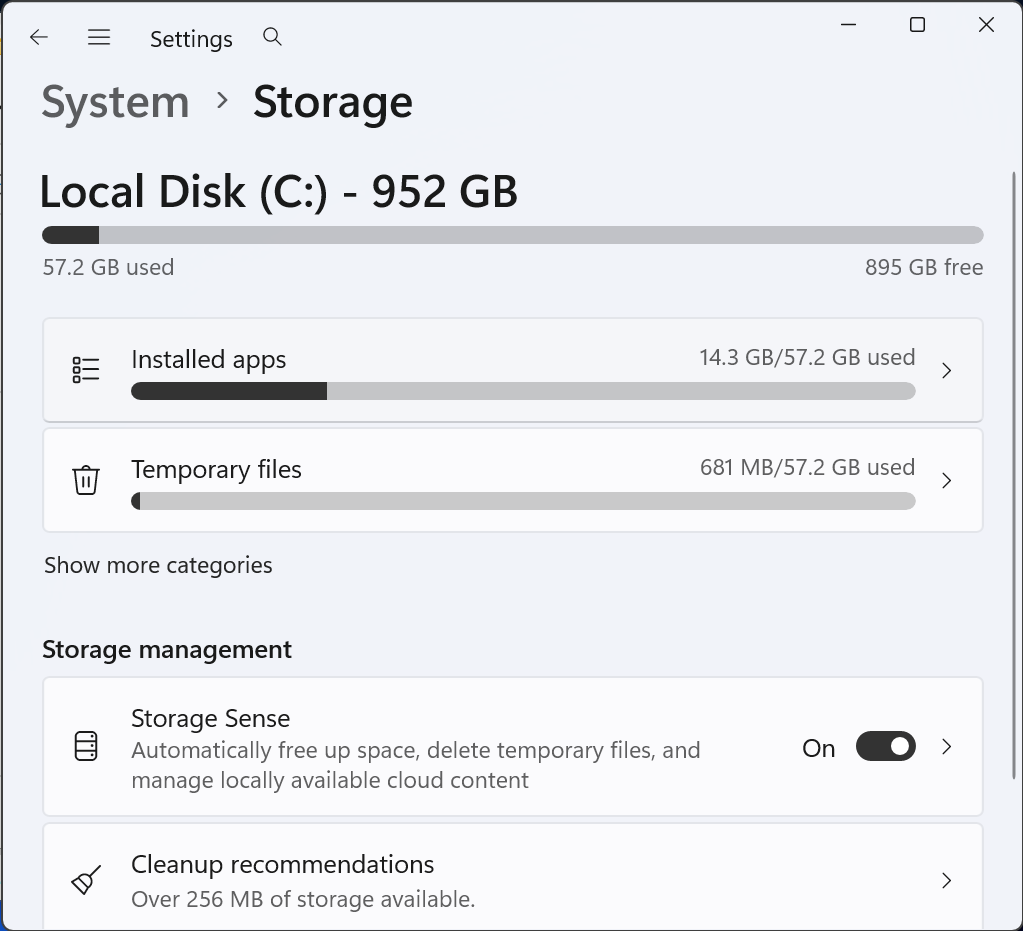The image size is (1023, 931).
Task: Open Cleanup recommendations entry
Action: [x=283, y=865]
